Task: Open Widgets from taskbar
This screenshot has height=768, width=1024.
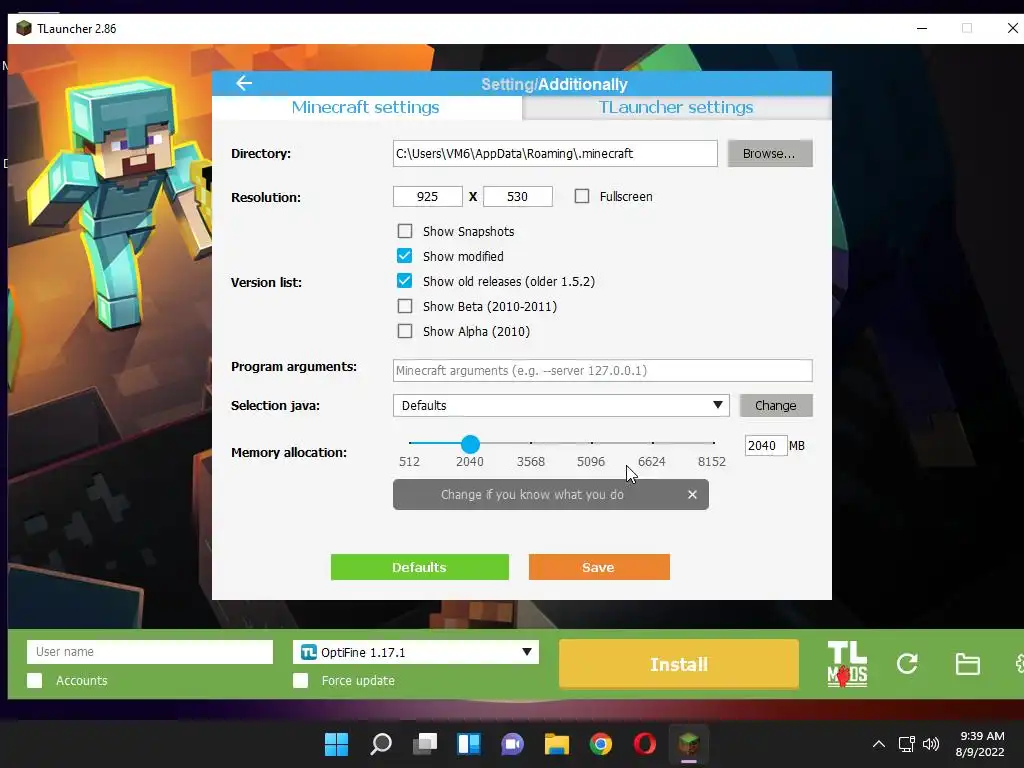Action: [x=469, y=744]
